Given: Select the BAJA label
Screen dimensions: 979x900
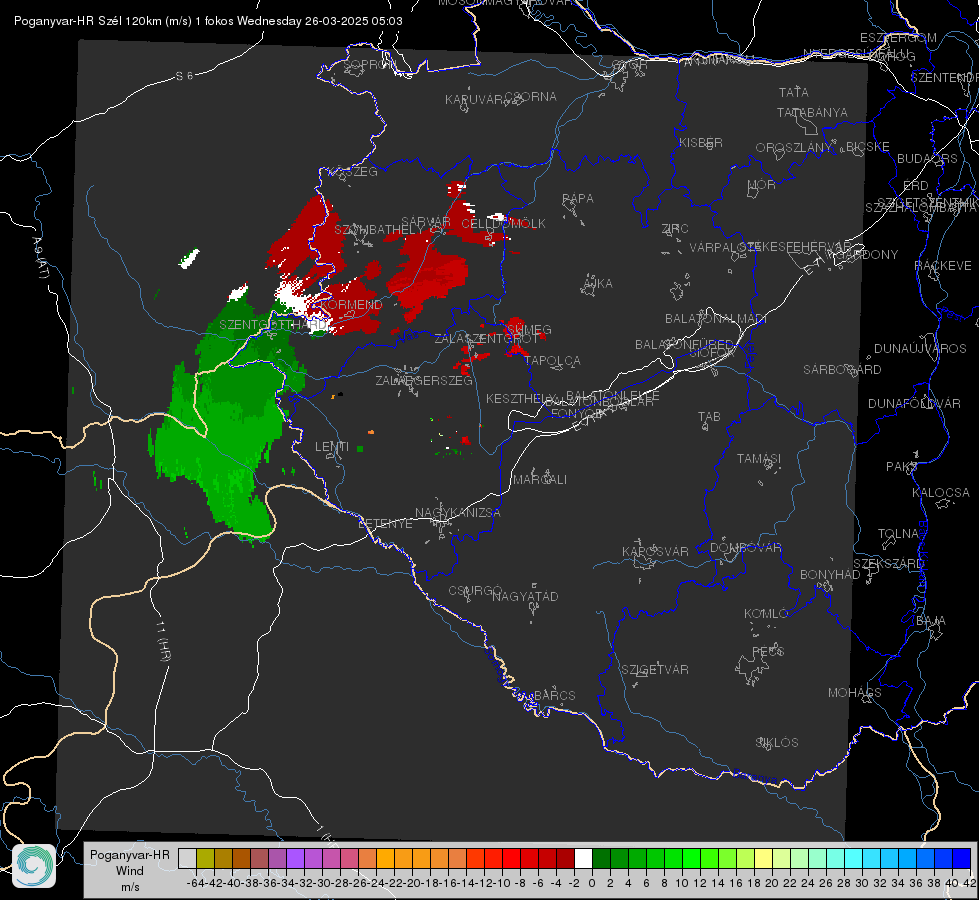Looking at the screenshot, I should [x=931, y=621].
